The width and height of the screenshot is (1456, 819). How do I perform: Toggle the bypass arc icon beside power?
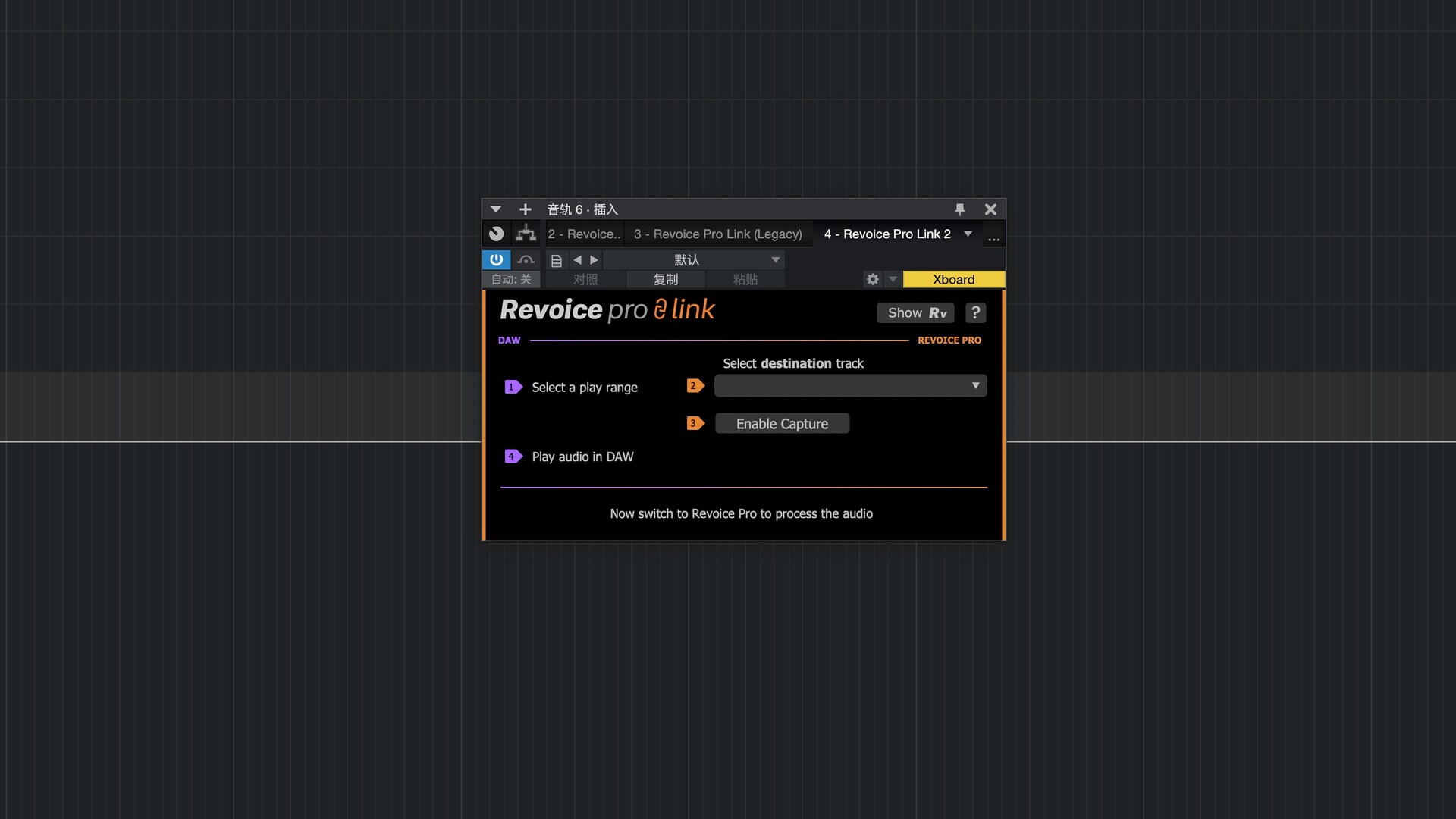coord(526,260)
